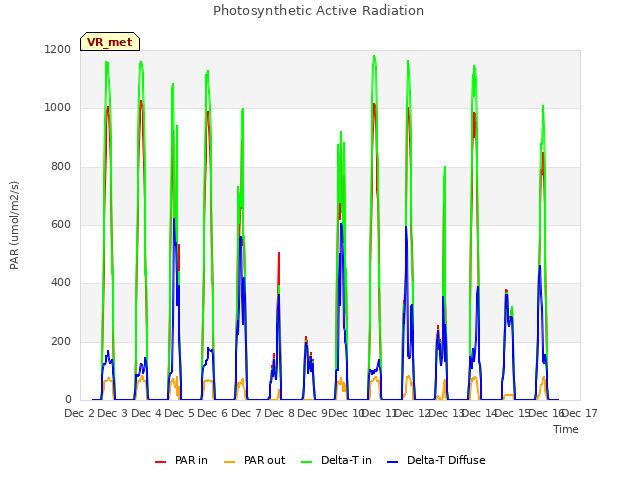
Task: Select the 'PAR in' legend label
Action: coord(191,460)
